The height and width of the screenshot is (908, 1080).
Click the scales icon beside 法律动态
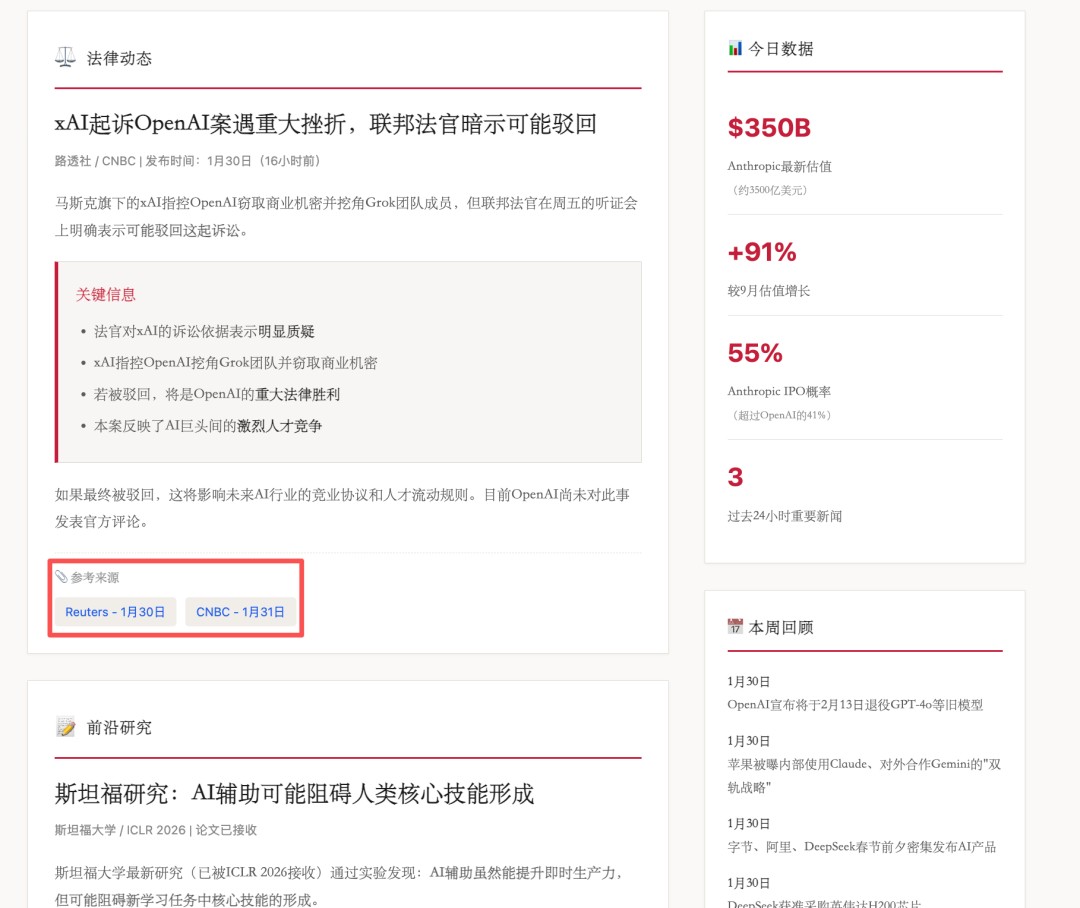tap(65, 58)
